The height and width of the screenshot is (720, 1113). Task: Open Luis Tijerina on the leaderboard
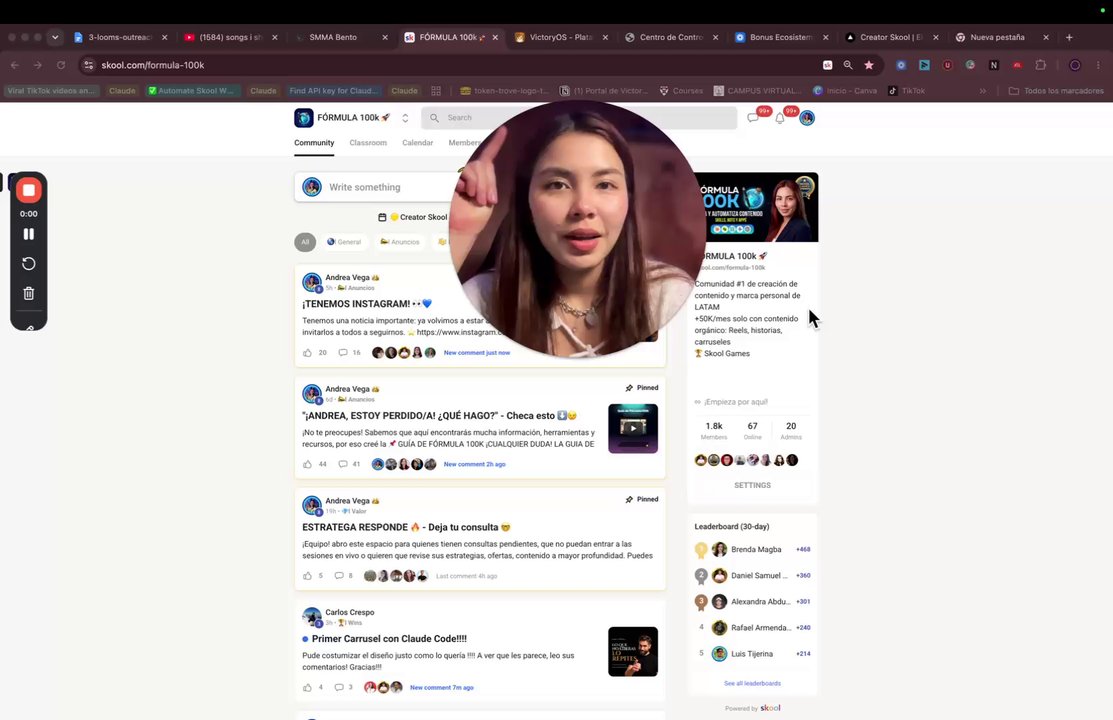pyautogui.click(x=752, y=654)
